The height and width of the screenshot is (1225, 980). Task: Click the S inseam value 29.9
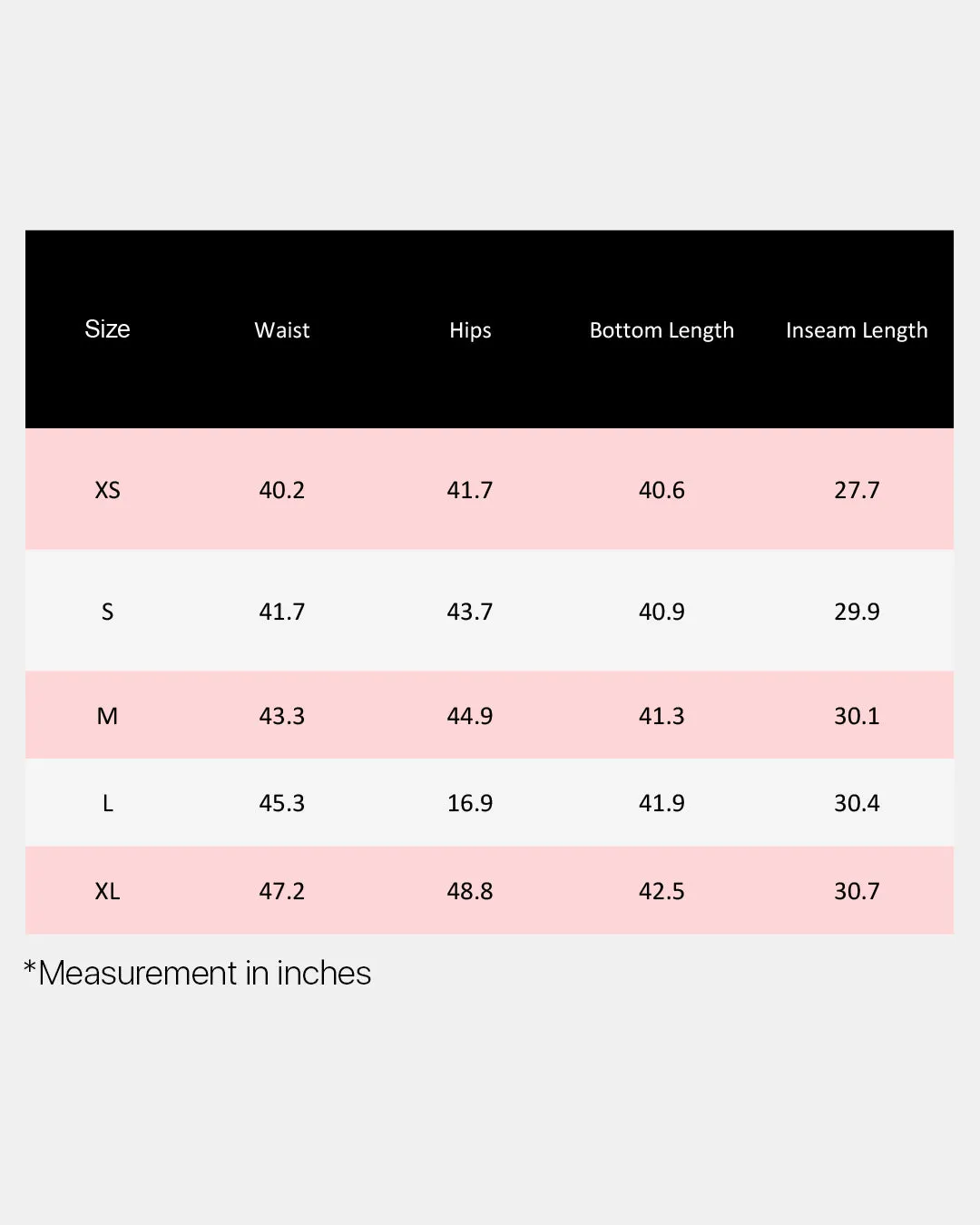click(x=857, y=612)
